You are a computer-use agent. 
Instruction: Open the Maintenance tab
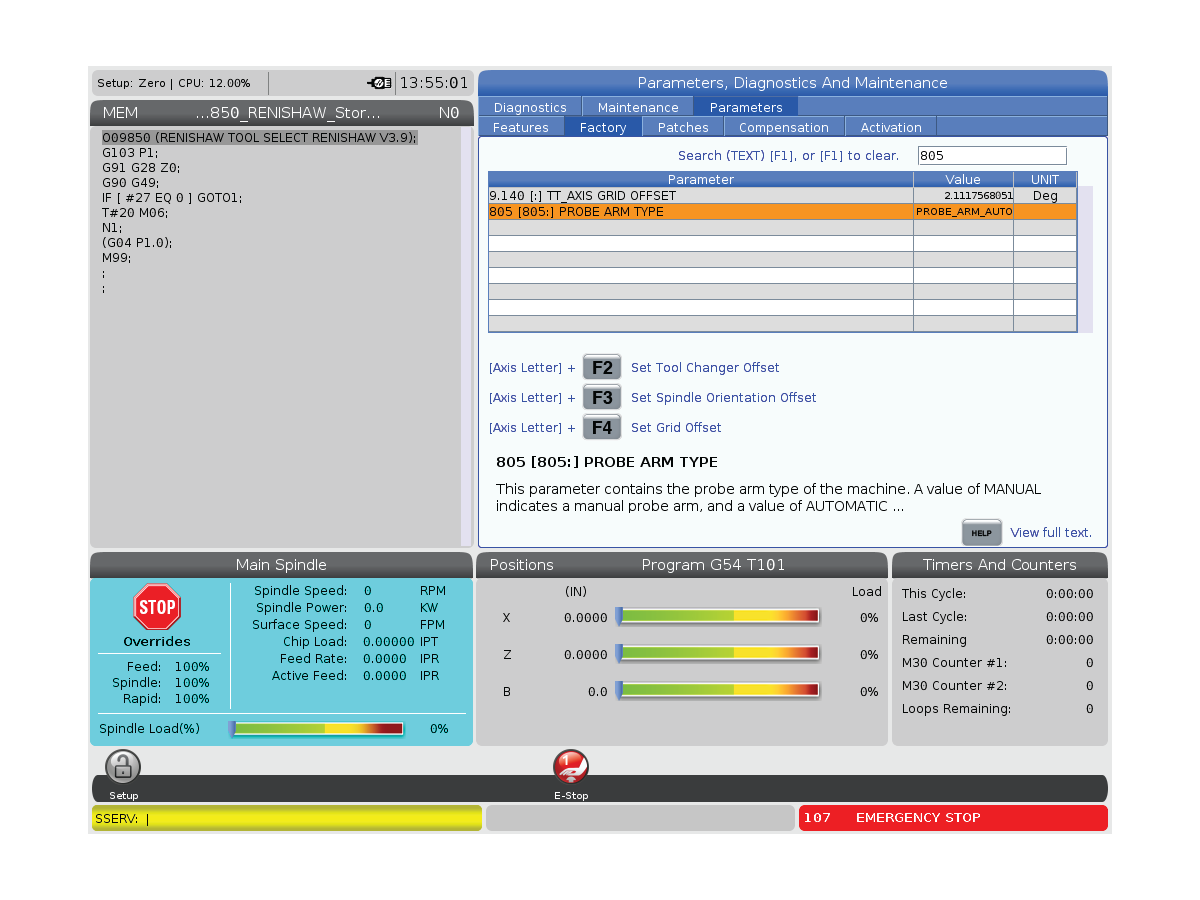(638, 107)
